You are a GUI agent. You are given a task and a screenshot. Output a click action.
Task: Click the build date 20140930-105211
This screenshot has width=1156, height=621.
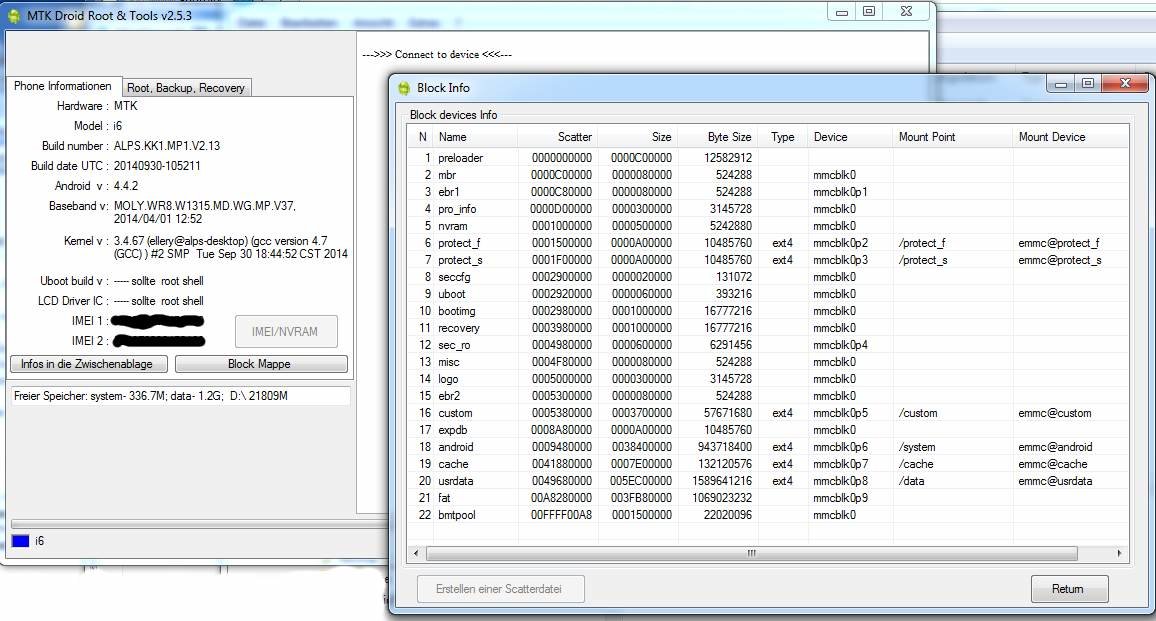[x=157, y=166]
